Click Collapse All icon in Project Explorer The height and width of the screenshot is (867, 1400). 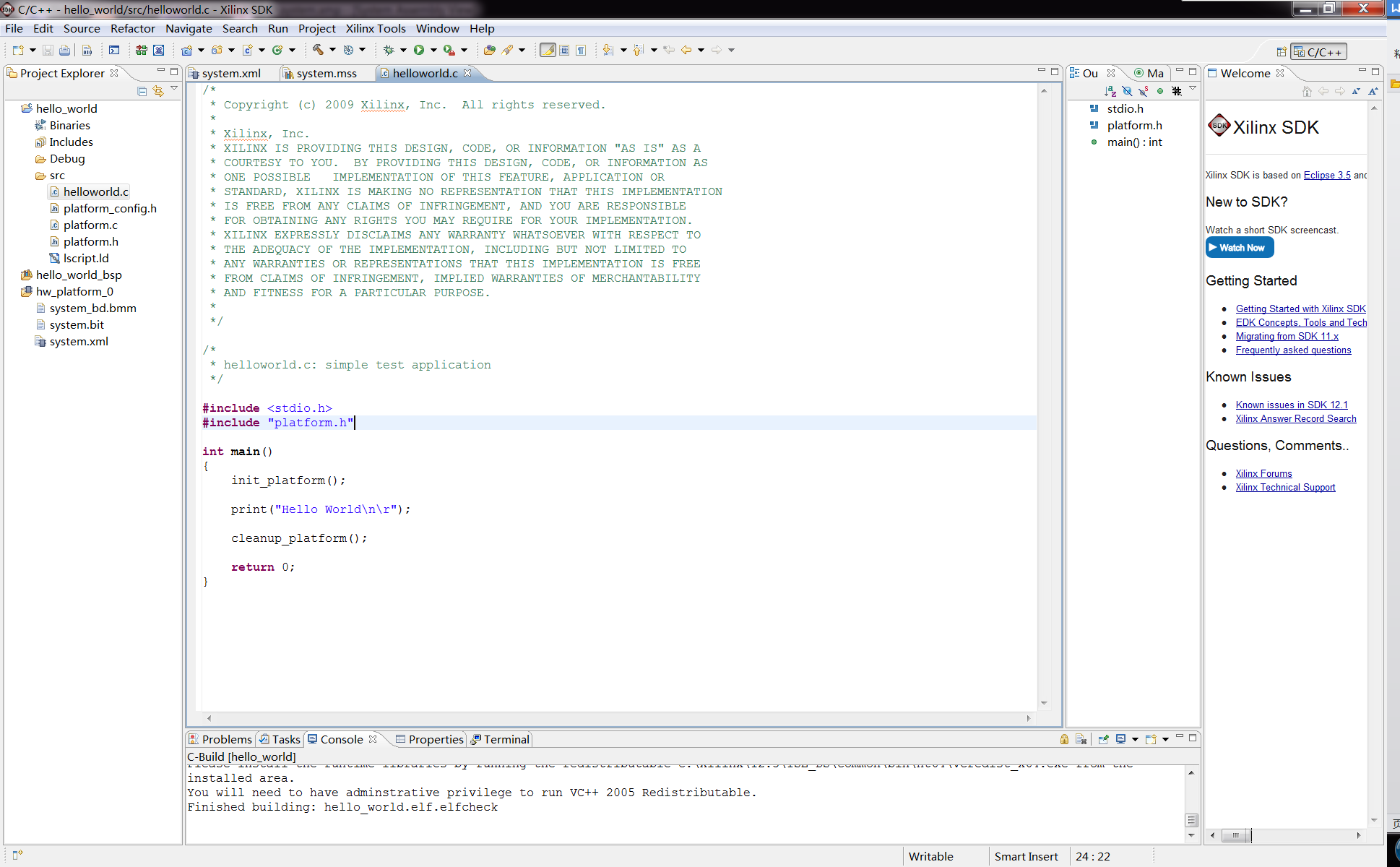(x=142, y=91)
